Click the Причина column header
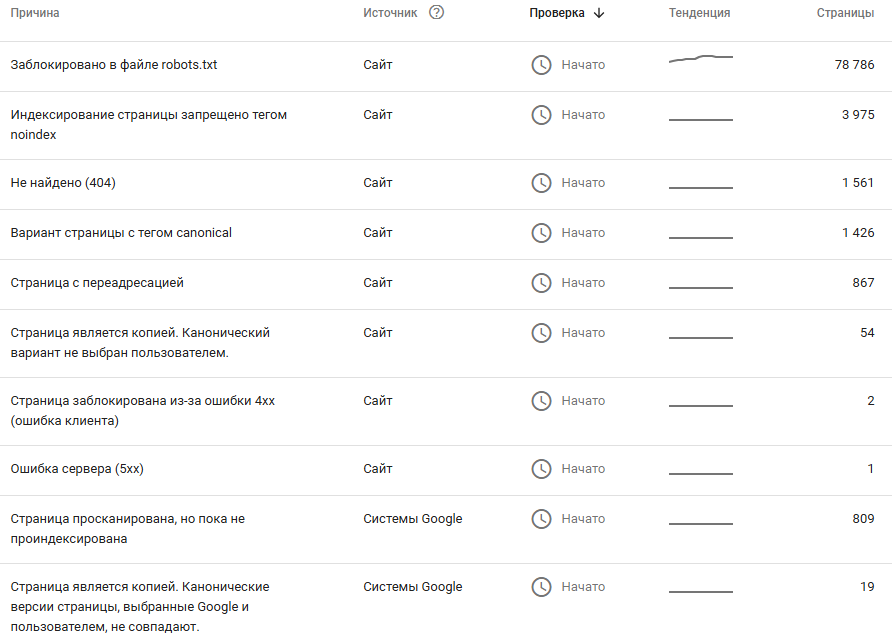This screenshot has width=892, height=644. [x=35, y=13]
